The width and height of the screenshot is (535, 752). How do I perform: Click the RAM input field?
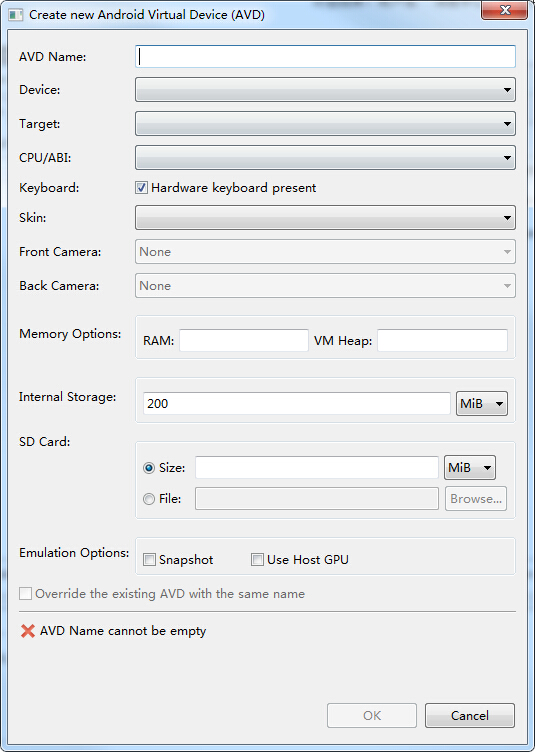tap(244, 341)
